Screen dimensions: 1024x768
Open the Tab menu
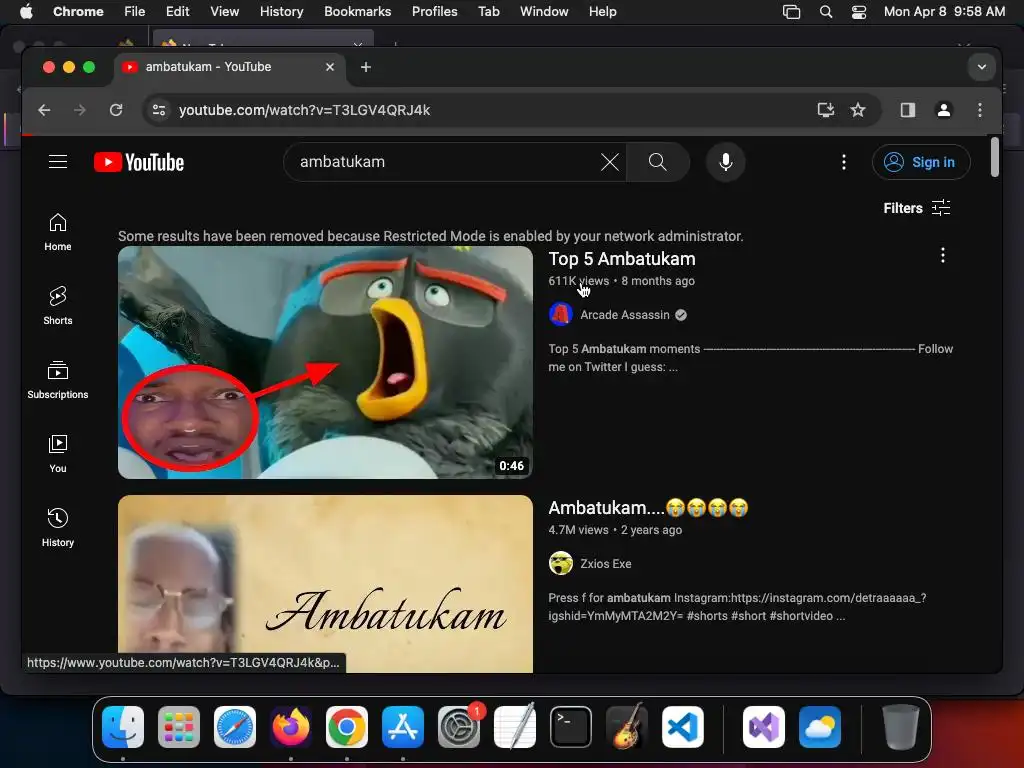488,11
